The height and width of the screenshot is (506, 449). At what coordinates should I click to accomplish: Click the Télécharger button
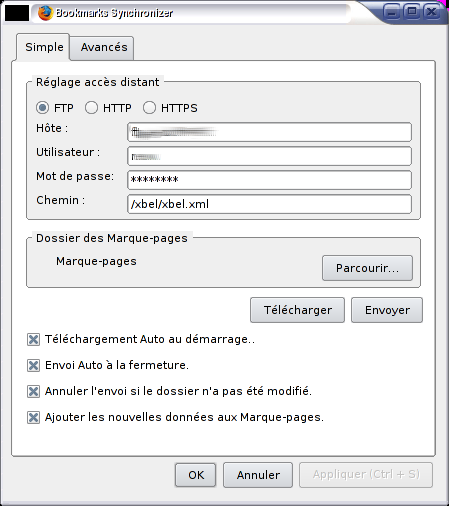[297, 310]
